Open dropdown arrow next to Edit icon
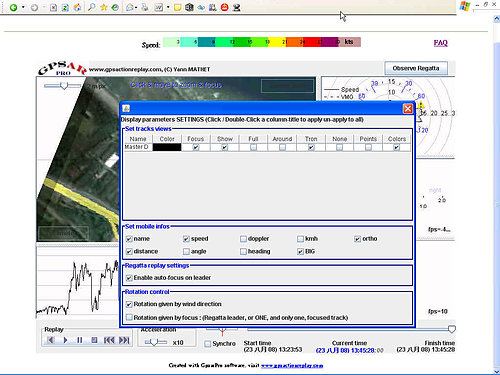 168,7
